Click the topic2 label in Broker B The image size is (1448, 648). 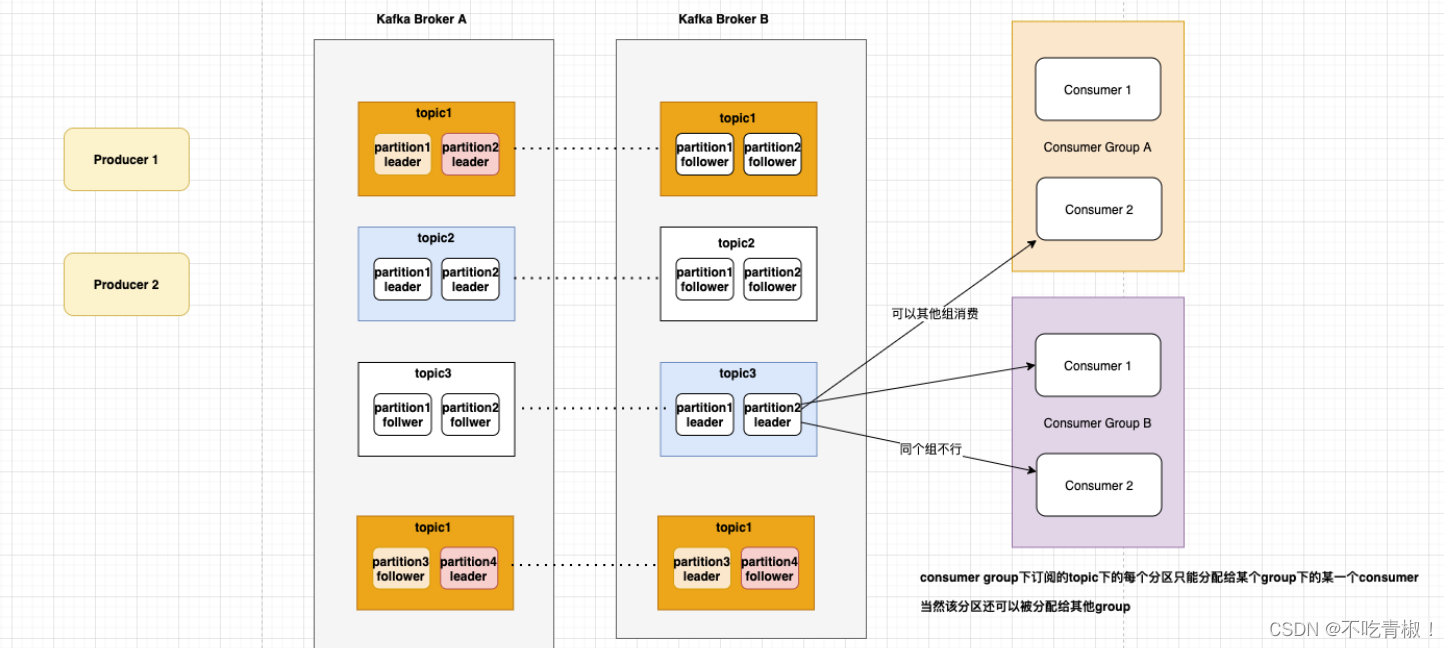click(736, 243)
